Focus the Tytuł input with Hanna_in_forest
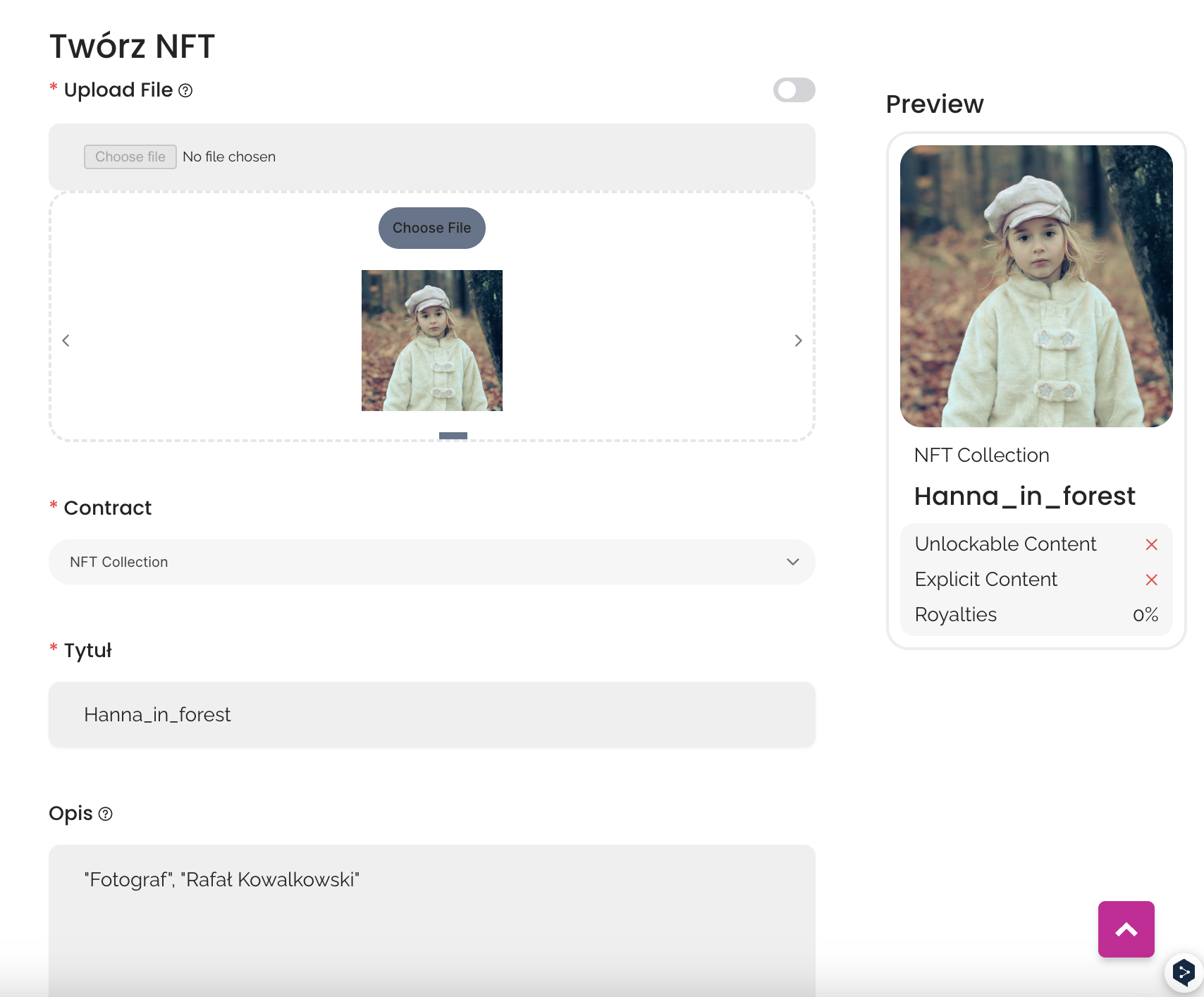Screen dimensions: 1204x997 point(431,714)
